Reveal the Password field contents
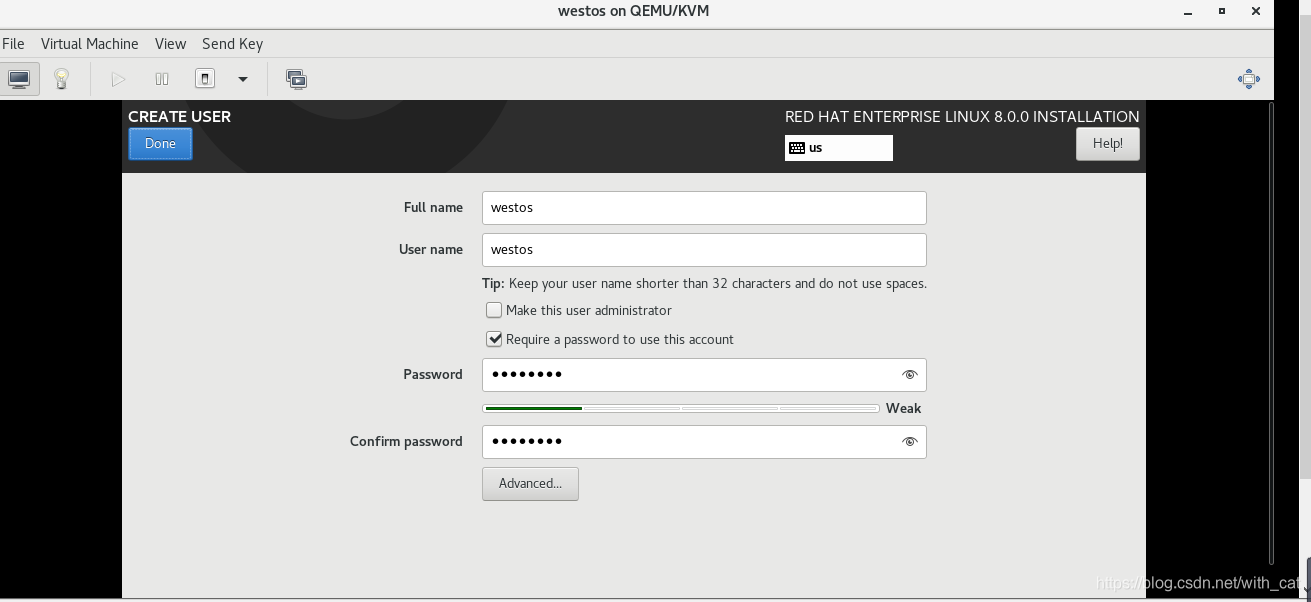1311x602 pixels. pyautogui.click(x=909, y=375)
